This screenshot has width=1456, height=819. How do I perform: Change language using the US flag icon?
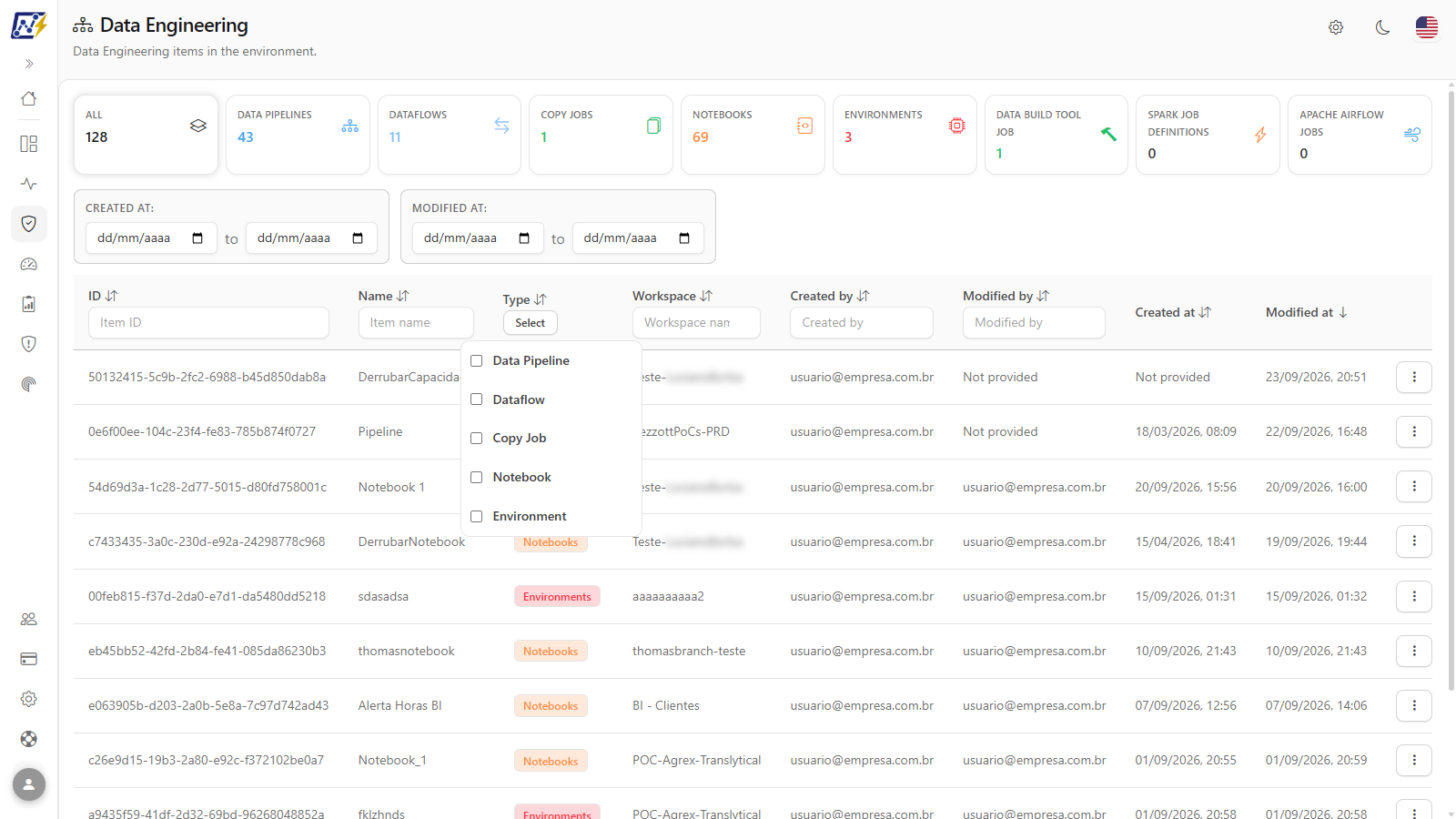click(x=1427, y=27)
